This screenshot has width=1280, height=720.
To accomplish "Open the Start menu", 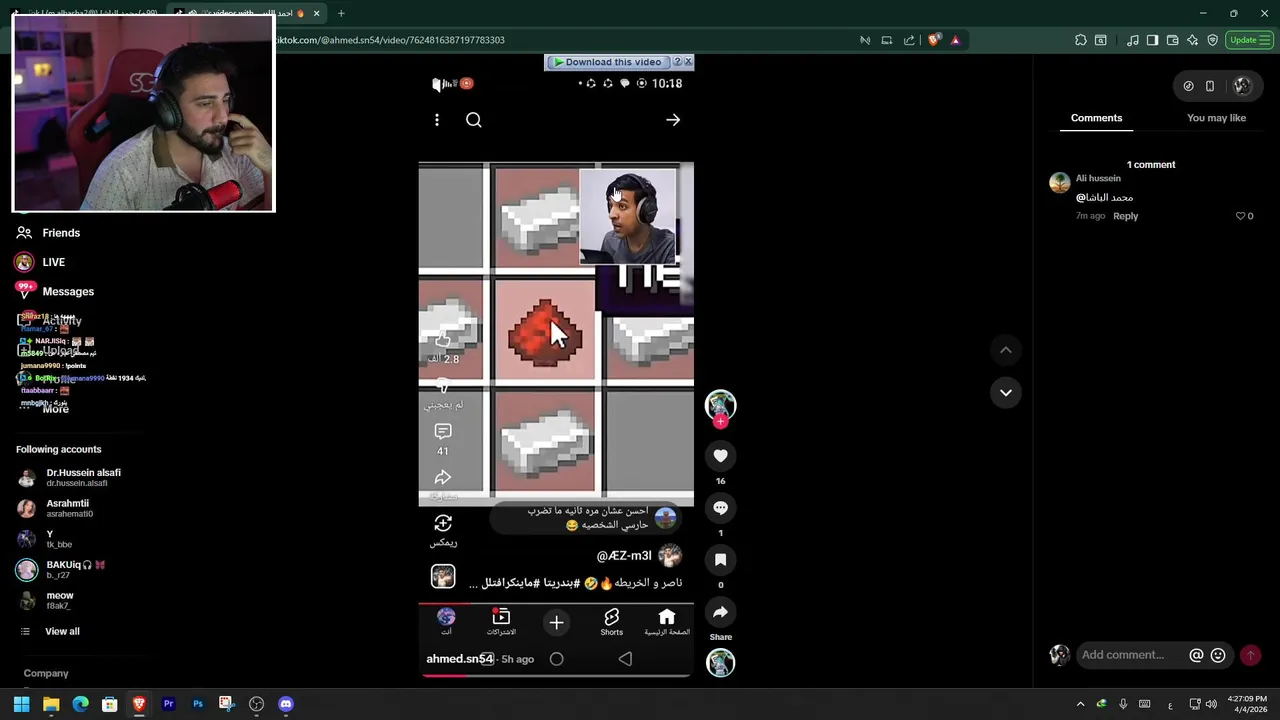I will (x=21, y=704).
